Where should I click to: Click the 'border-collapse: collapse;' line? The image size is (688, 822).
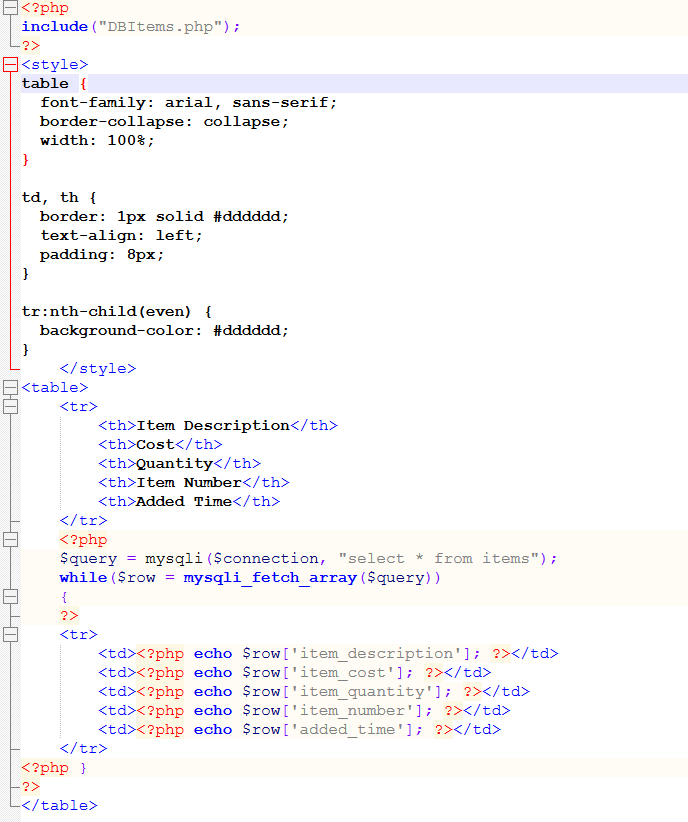point(164,122)
